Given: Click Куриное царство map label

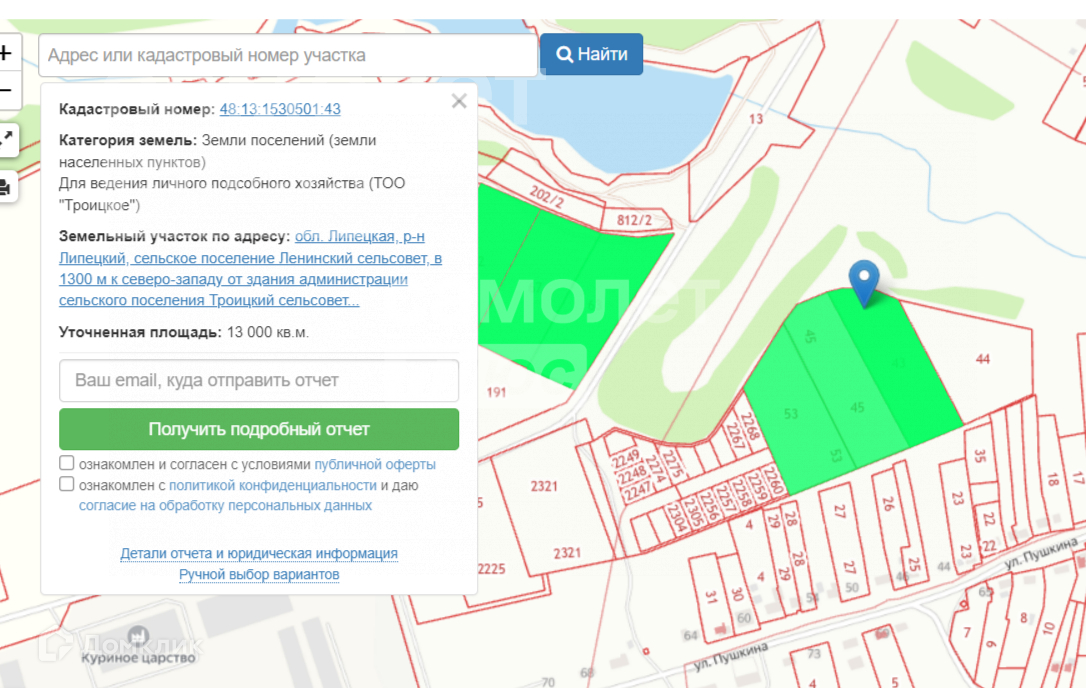Looking at the screenshot, I should (x=139, y=658).
